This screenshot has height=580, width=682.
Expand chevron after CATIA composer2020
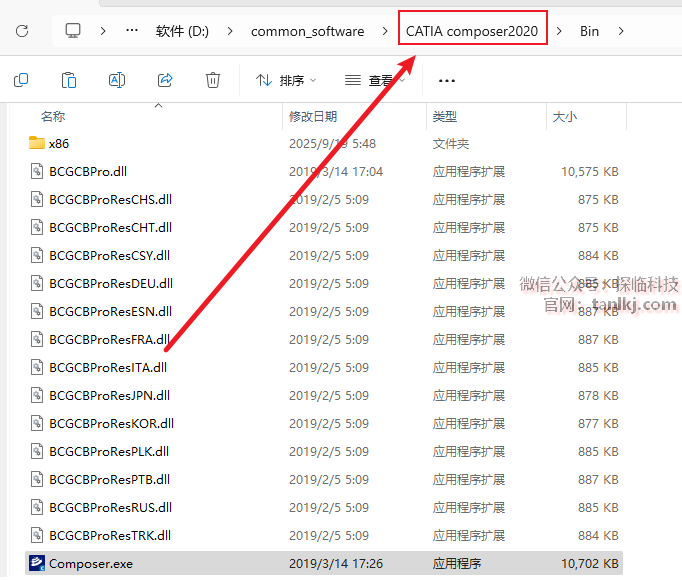(x=559, y=31)
